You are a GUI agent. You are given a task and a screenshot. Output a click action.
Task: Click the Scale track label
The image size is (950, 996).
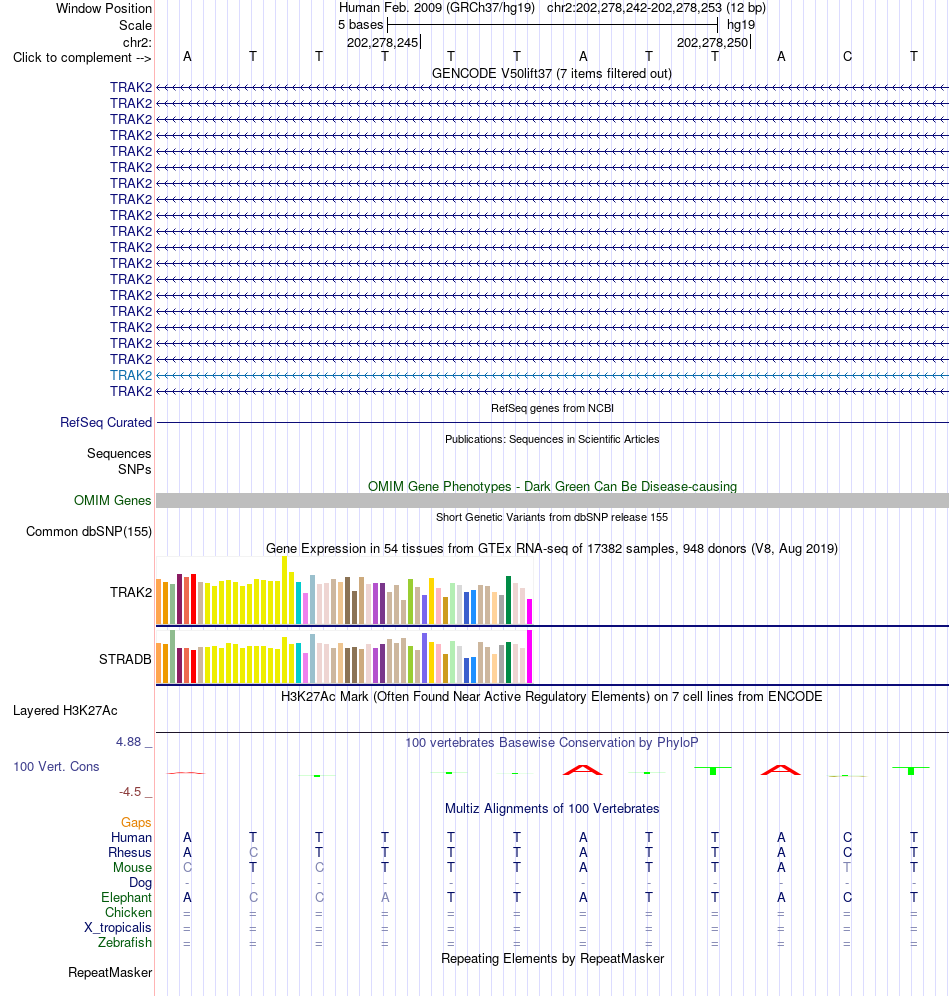[135, 25]
